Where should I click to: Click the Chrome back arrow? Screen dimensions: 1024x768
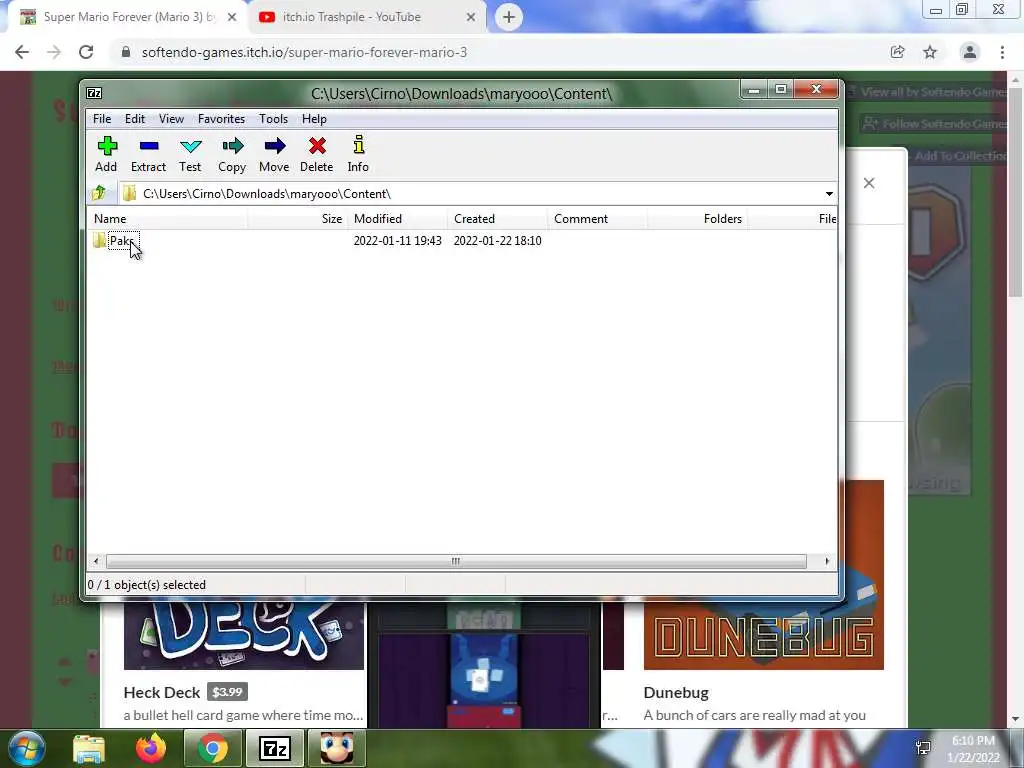22,52
